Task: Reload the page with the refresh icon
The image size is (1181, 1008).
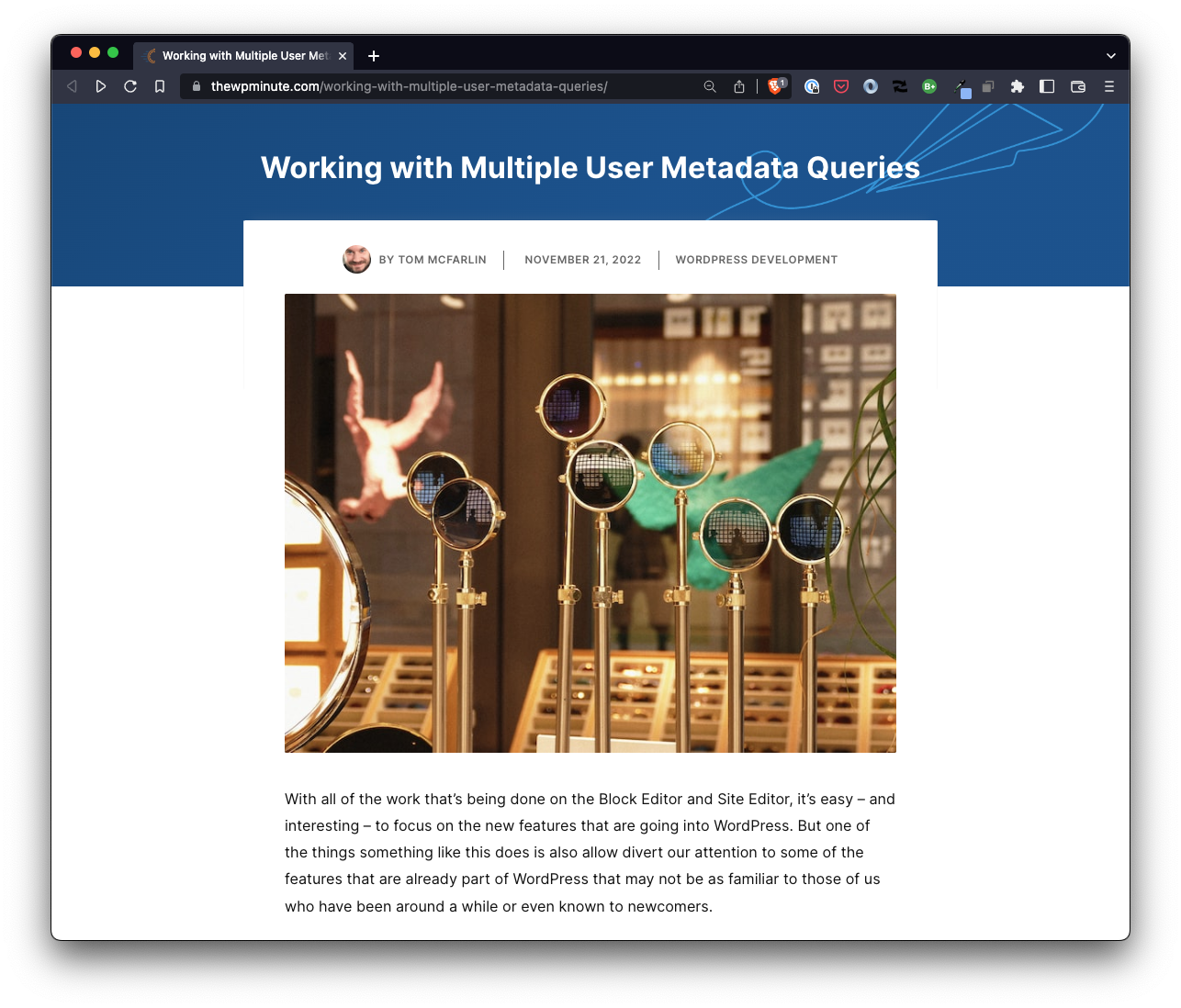Action: pos(130,86)
